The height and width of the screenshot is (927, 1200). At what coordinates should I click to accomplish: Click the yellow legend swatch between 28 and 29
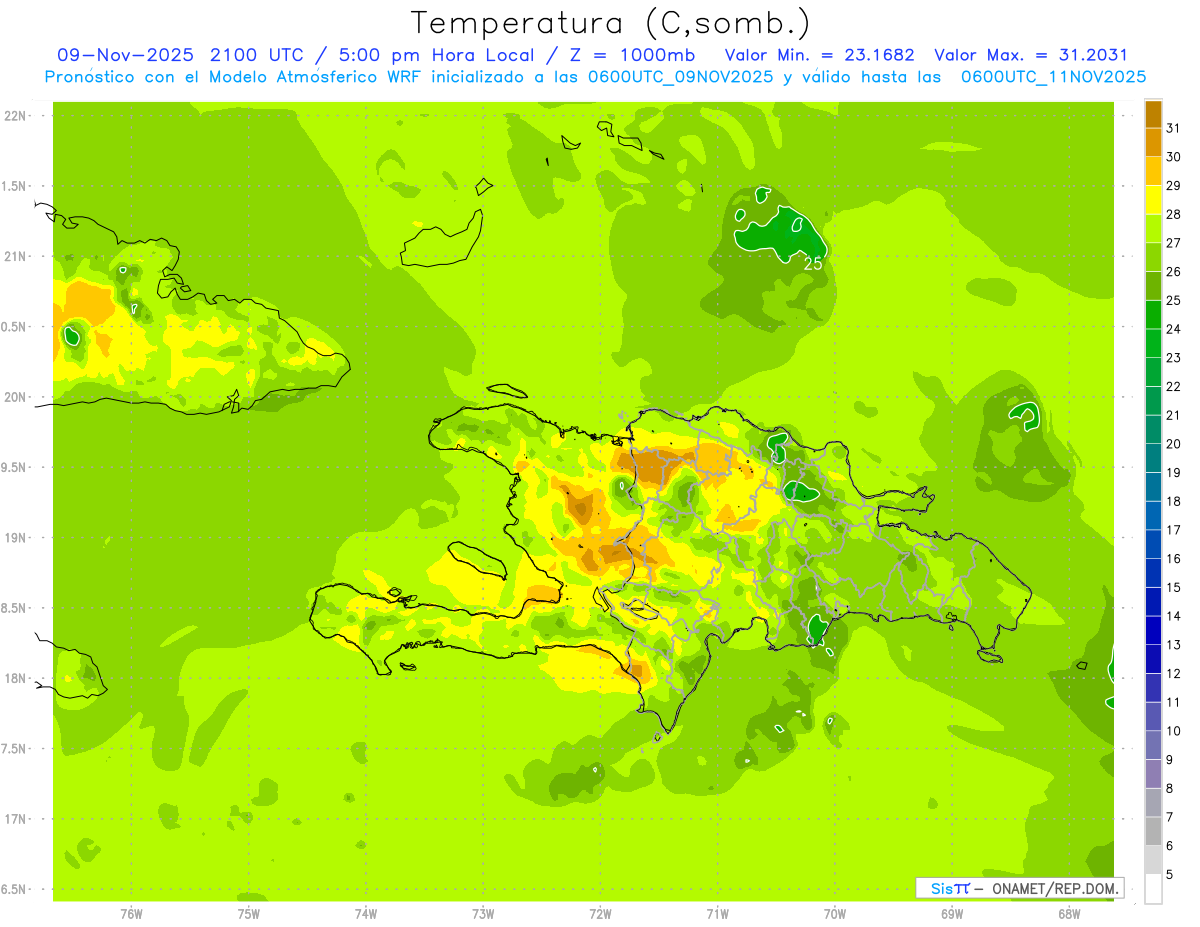tap(1153, 200)
